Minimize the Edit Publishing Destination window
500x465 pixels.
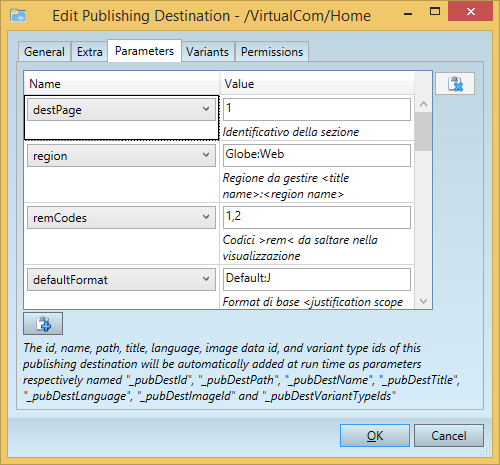point(408,14)
